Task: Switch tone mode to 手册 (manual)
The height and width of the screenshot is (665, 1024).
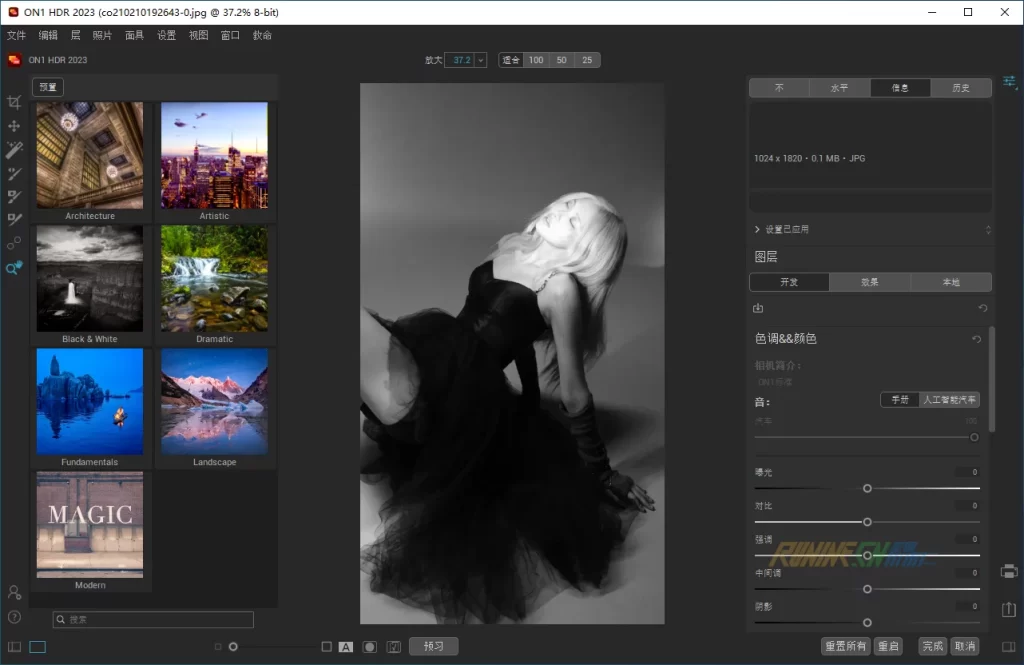Action: point(900,399)
